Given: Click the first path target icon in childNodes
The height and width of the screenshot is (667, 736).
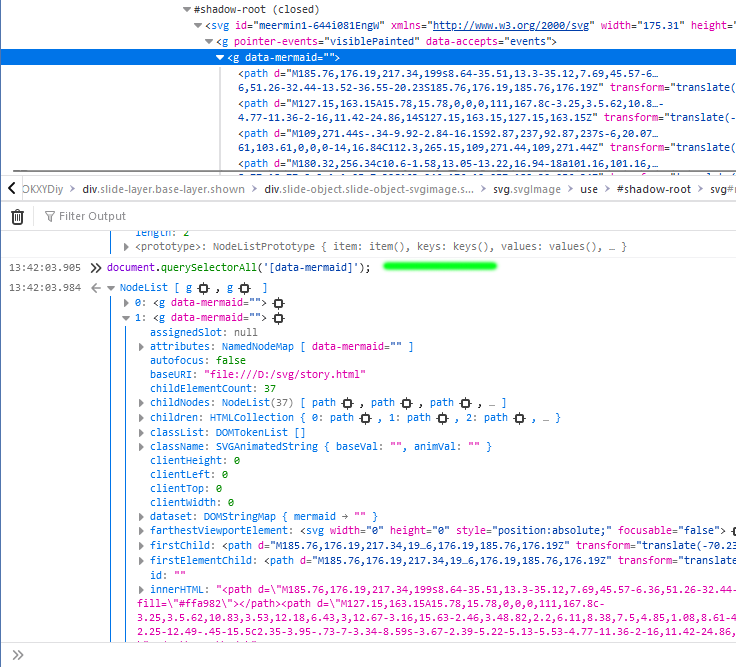Looking at the screenshot, I should [348, 403].
